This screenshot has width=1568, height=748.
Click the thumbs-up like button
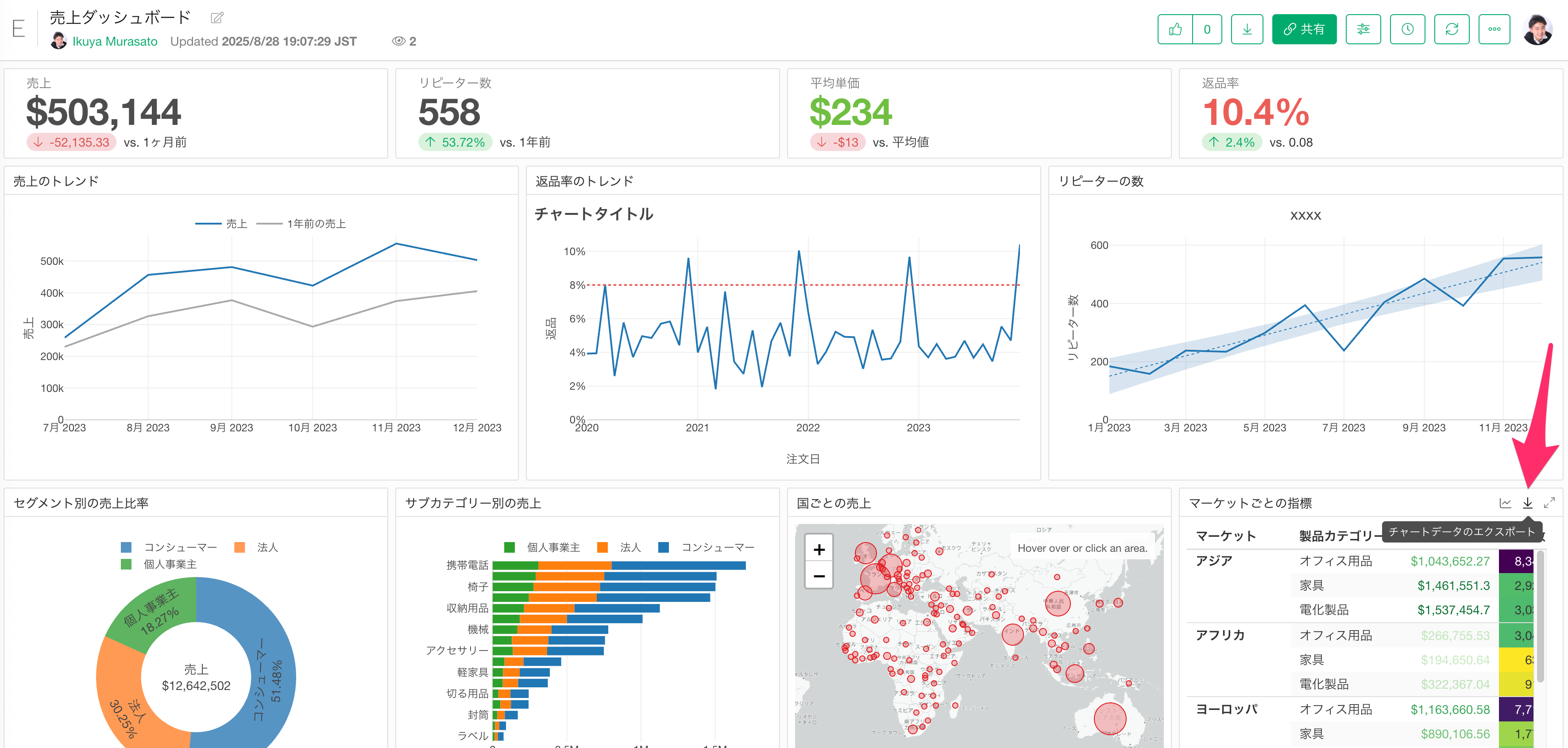tap(1175, 29)
